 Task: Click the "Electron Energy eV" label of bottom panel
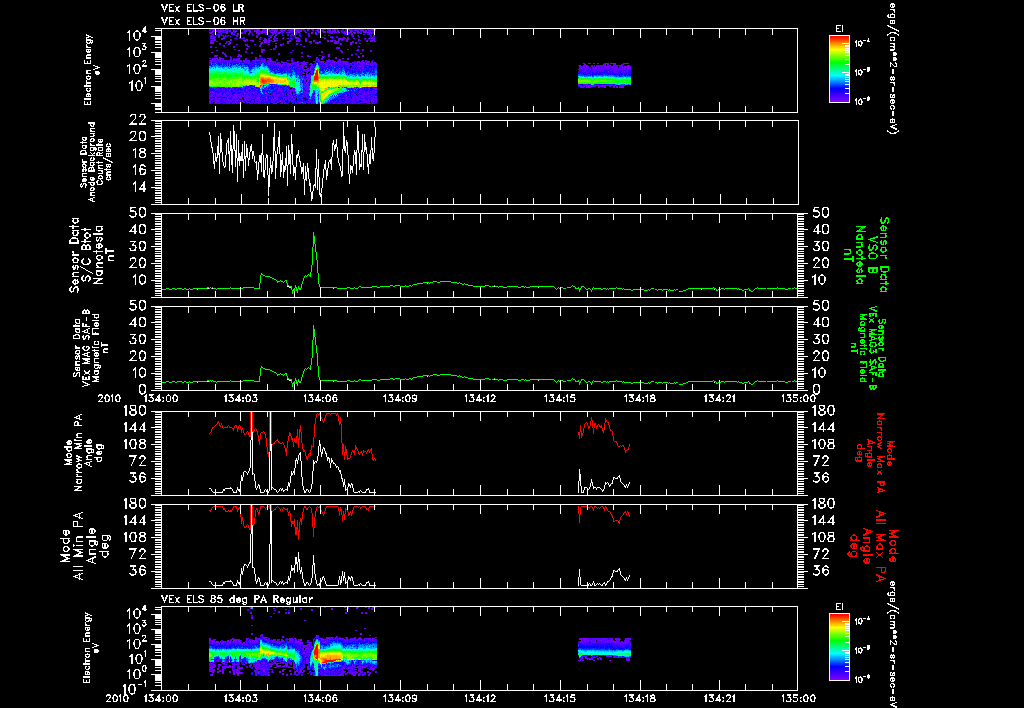(91, 648)
